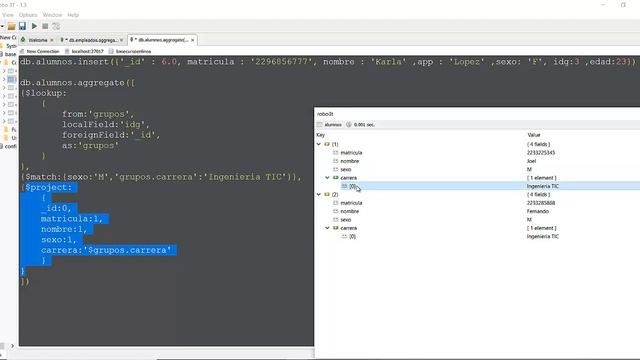Collapse result document (1)
640x360 pixels.
(x=319, y=144)
